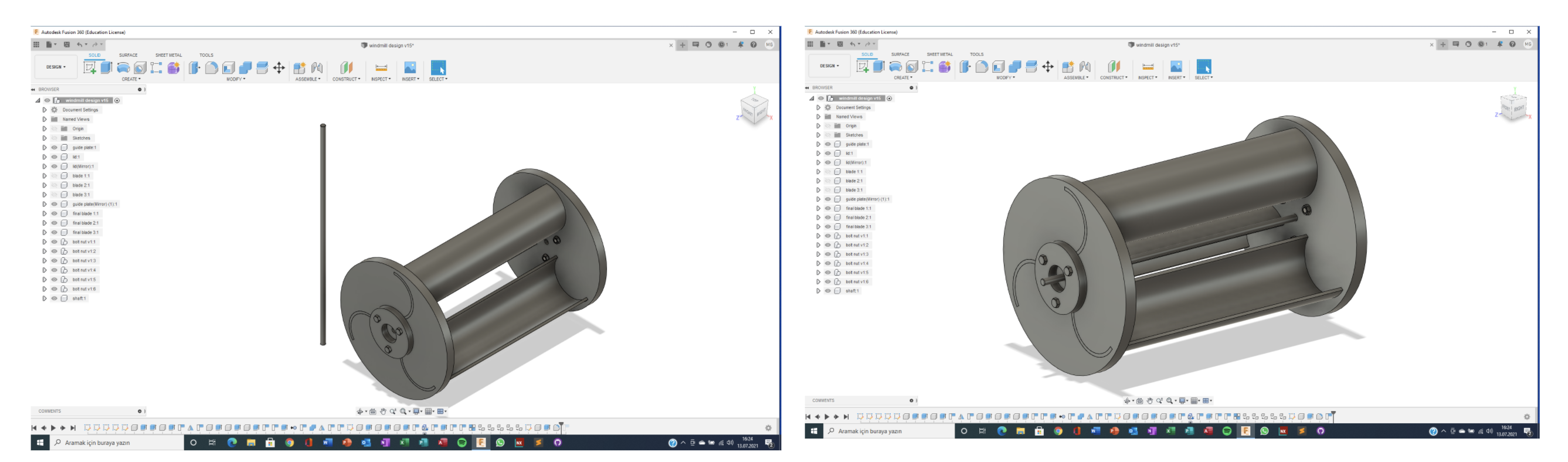This screenshot has height=462, width=1568.
Task: Select Create Sketch tool in left Fusion window
Action: (90, 67)
